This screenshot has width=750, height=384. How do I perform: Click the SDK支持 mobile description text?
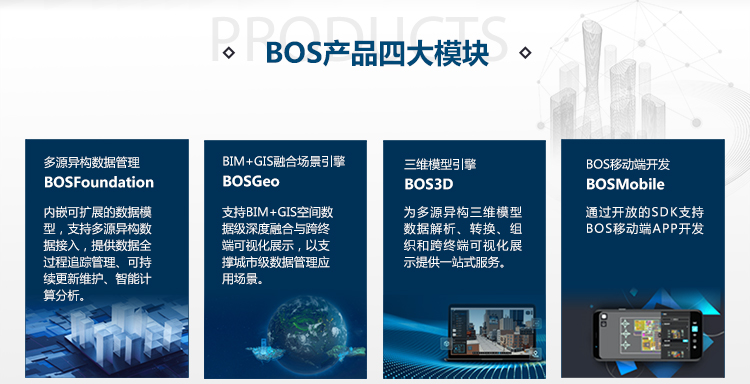point(645,220)
